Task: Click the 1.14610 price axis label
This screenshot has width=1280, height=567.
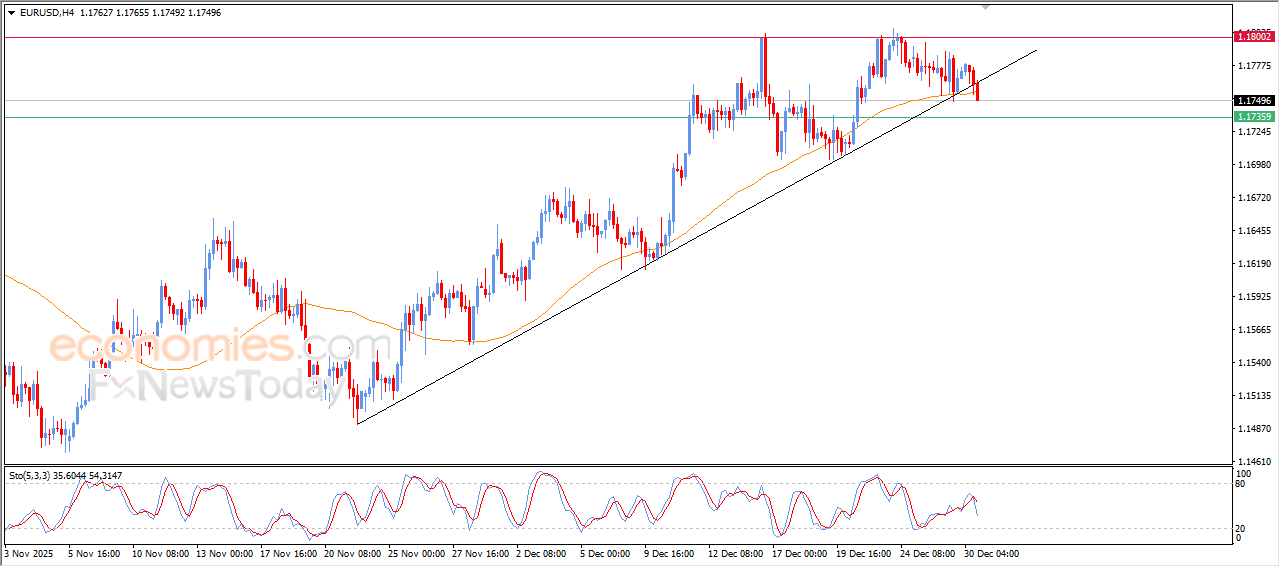Action: coord(1254,462)
